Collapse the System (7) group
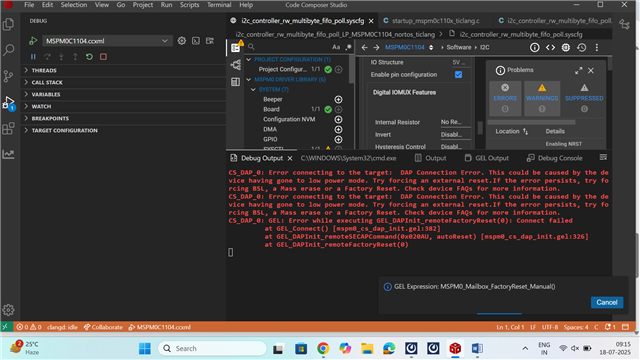Viewport: 640px width, 360px height. point(253,89)
